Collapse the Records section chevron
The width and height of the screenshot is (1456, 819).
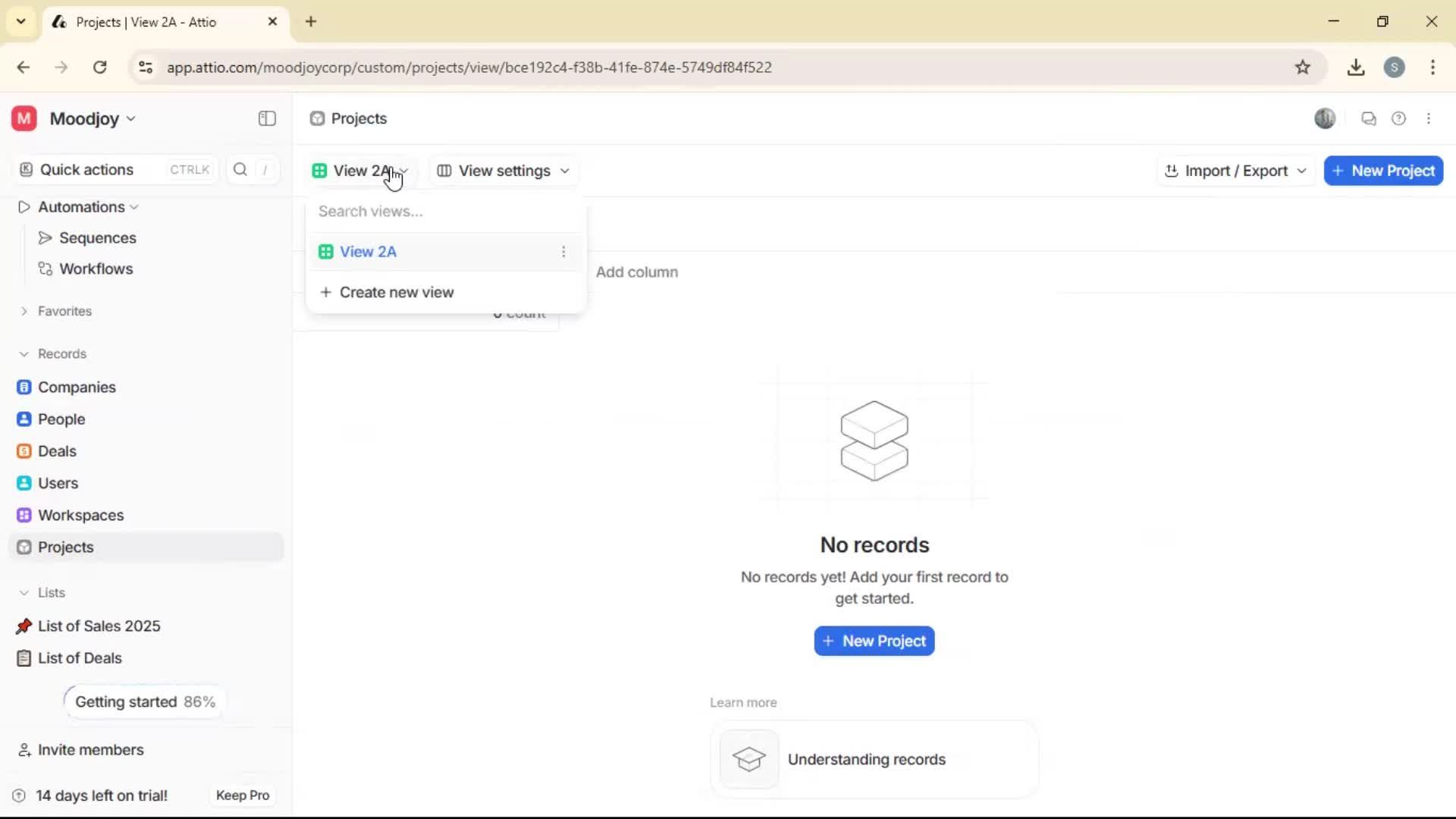pyautogui.click(x=23, y=353)
